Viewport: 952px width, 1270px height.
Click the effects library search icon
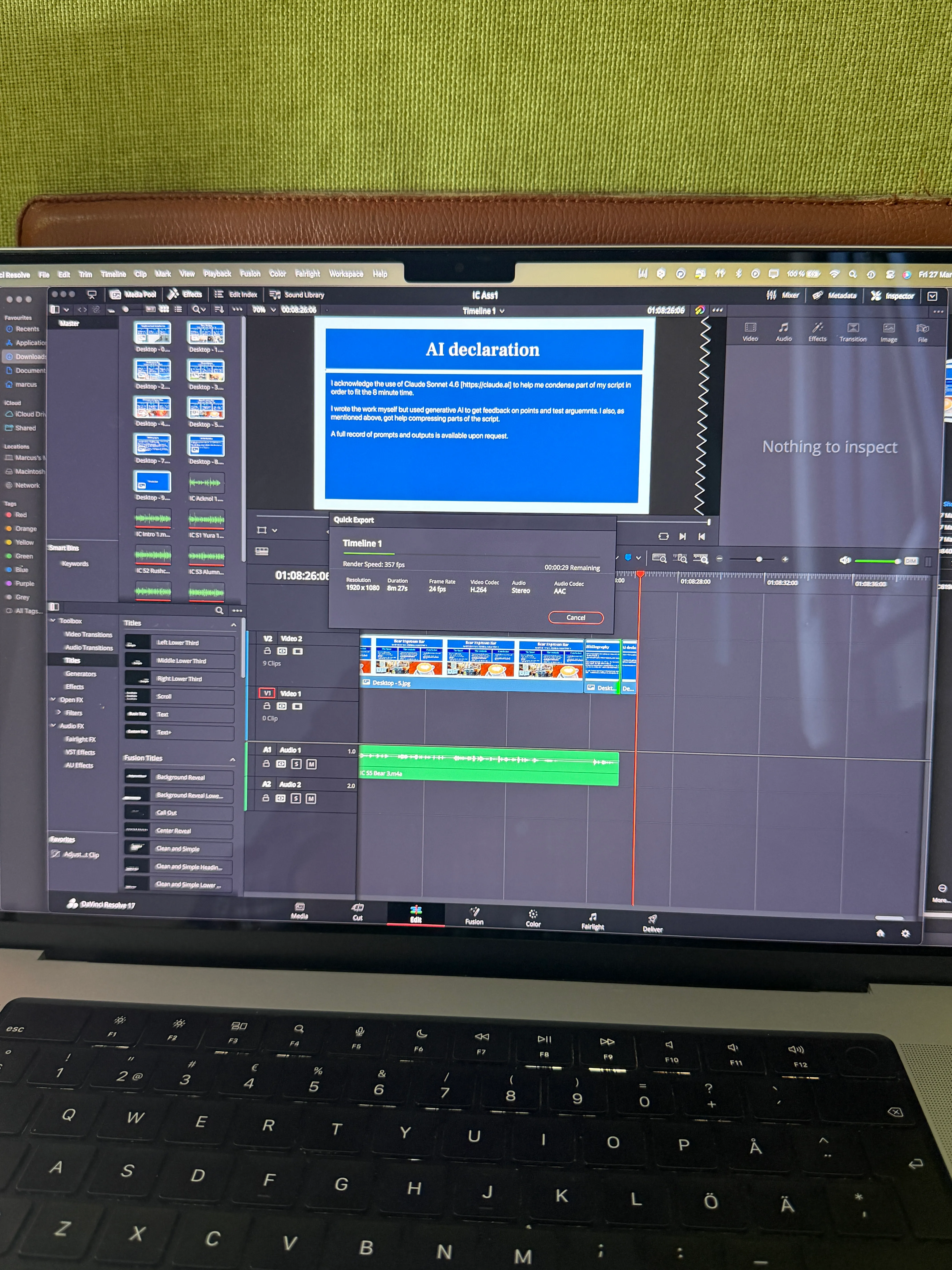219,610
